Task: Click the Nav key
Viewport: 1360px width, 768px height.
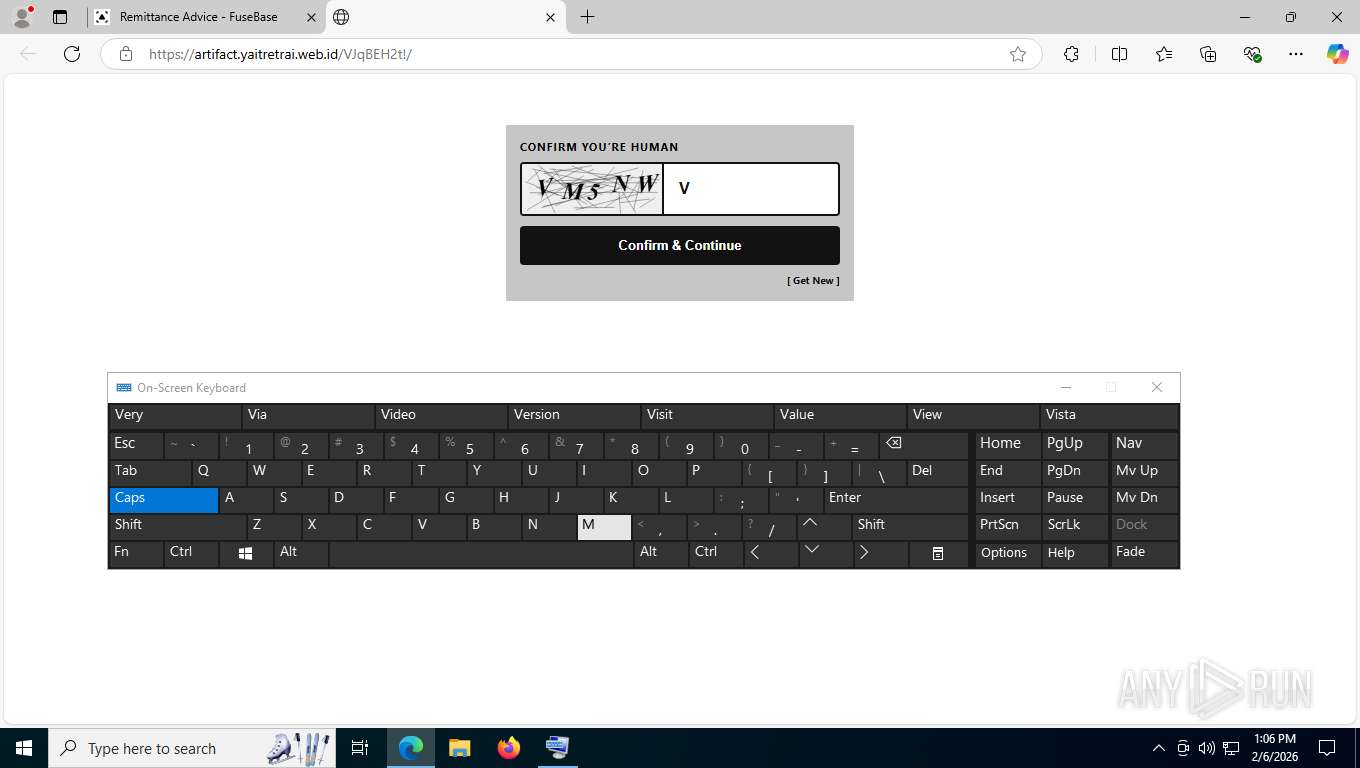Action: coord(1145,446)
